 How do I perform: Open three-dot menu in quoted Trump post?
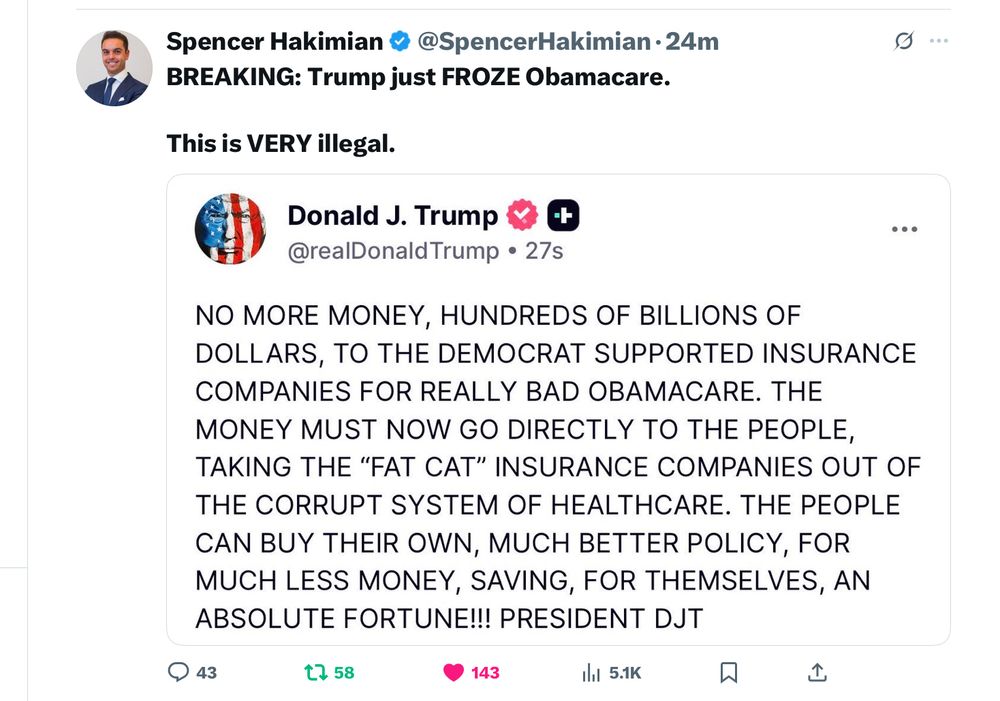(x=904, y=229)
